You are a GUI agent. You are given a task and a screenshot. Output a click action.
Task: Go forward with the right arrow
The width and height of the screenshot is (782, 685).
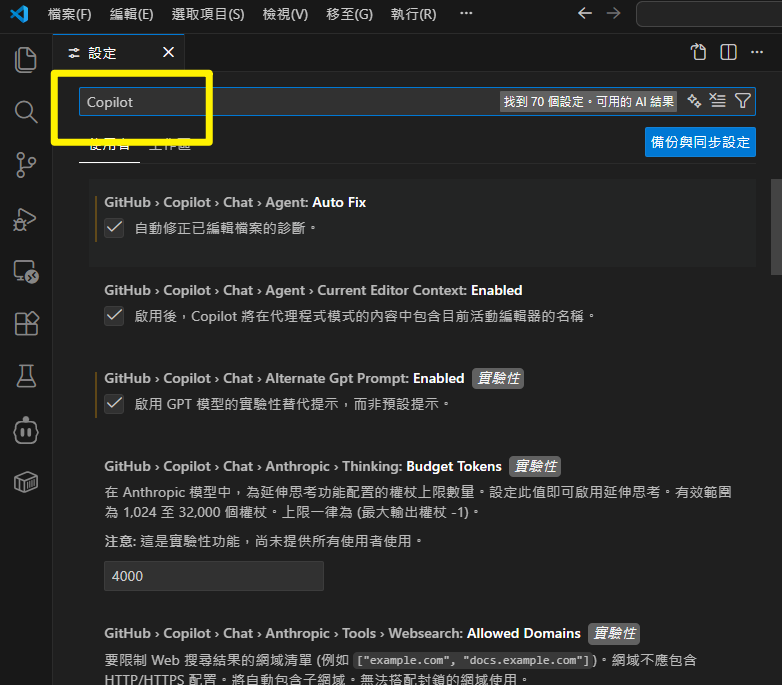(x=613, y=13)
